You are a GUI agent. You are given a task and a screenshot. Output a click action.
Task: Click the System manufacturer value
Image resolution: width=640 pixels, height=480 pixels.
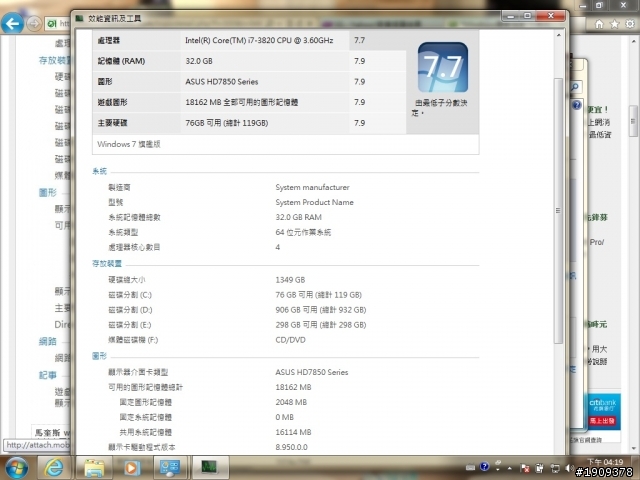point(312,187)
